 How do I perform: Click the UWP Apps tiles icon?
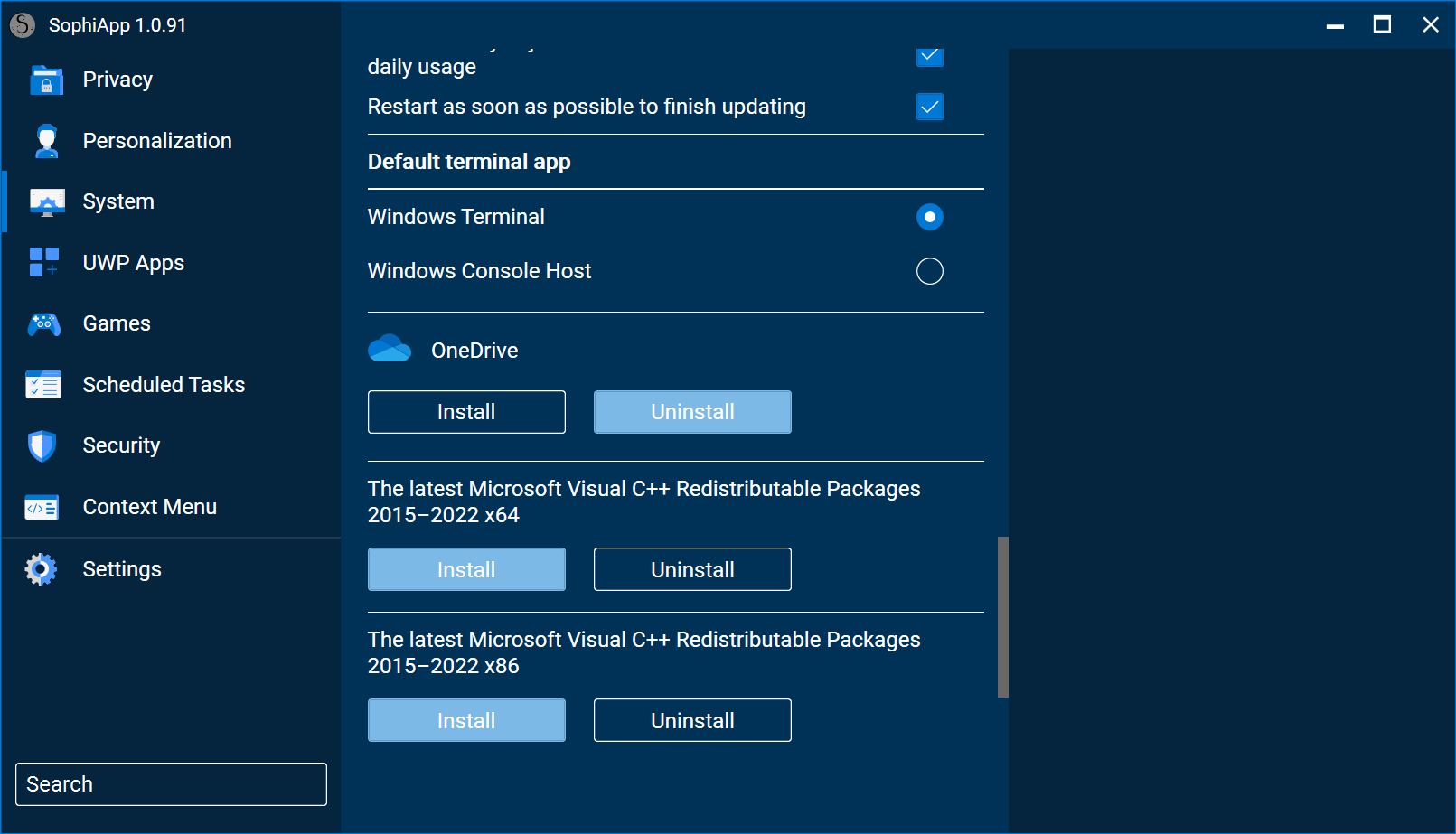point(44,263)
